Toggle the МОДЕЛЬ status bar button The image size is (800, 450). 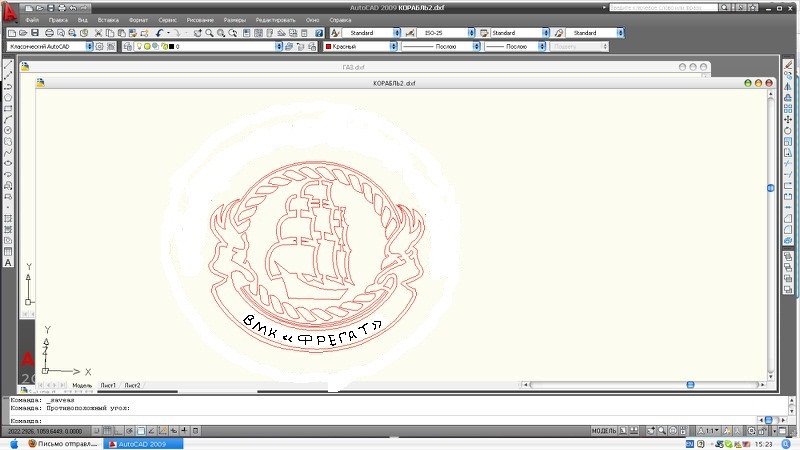604,430
